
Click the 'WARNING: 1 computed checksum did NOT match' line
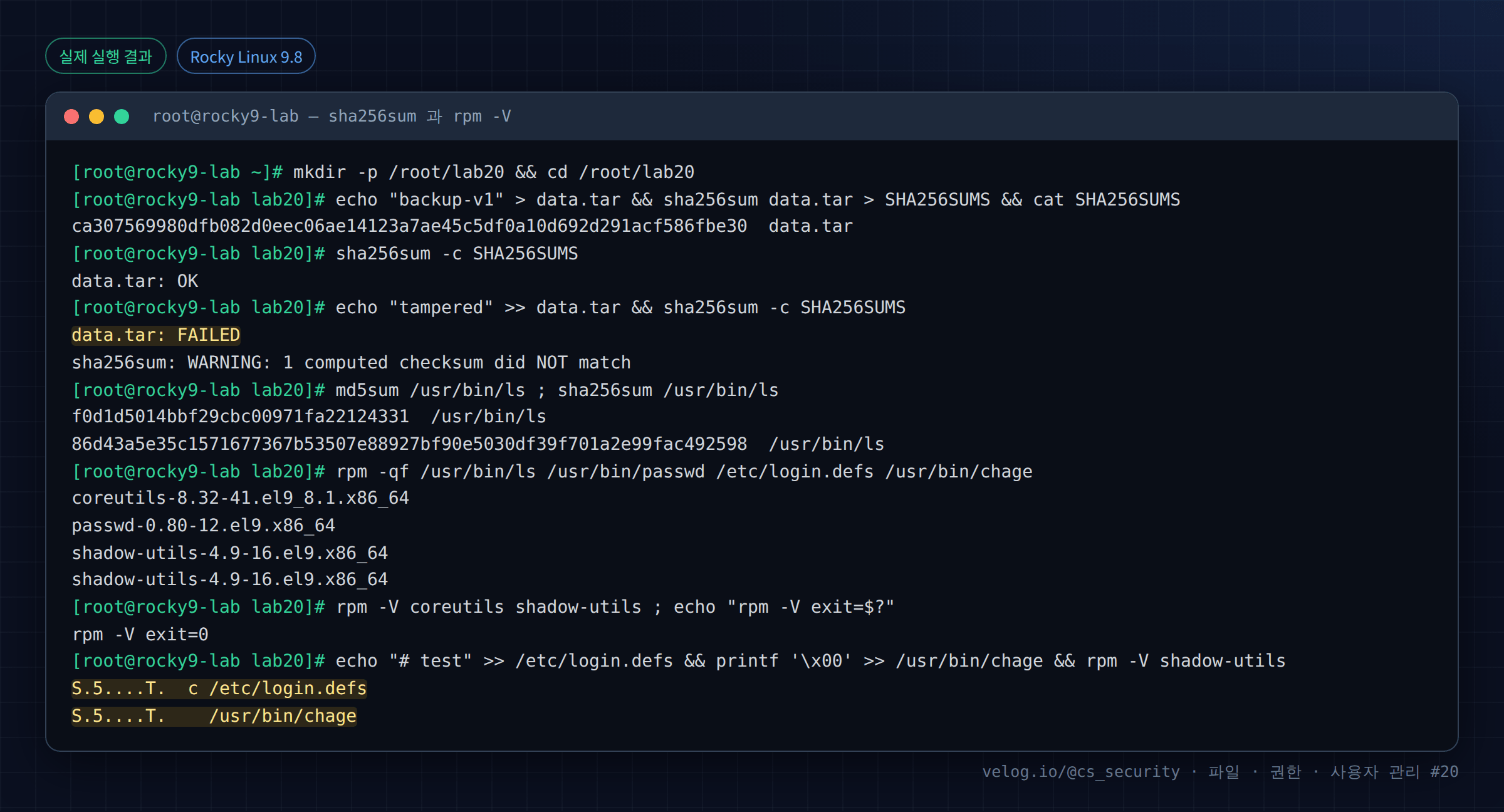[x=352, y=363]
